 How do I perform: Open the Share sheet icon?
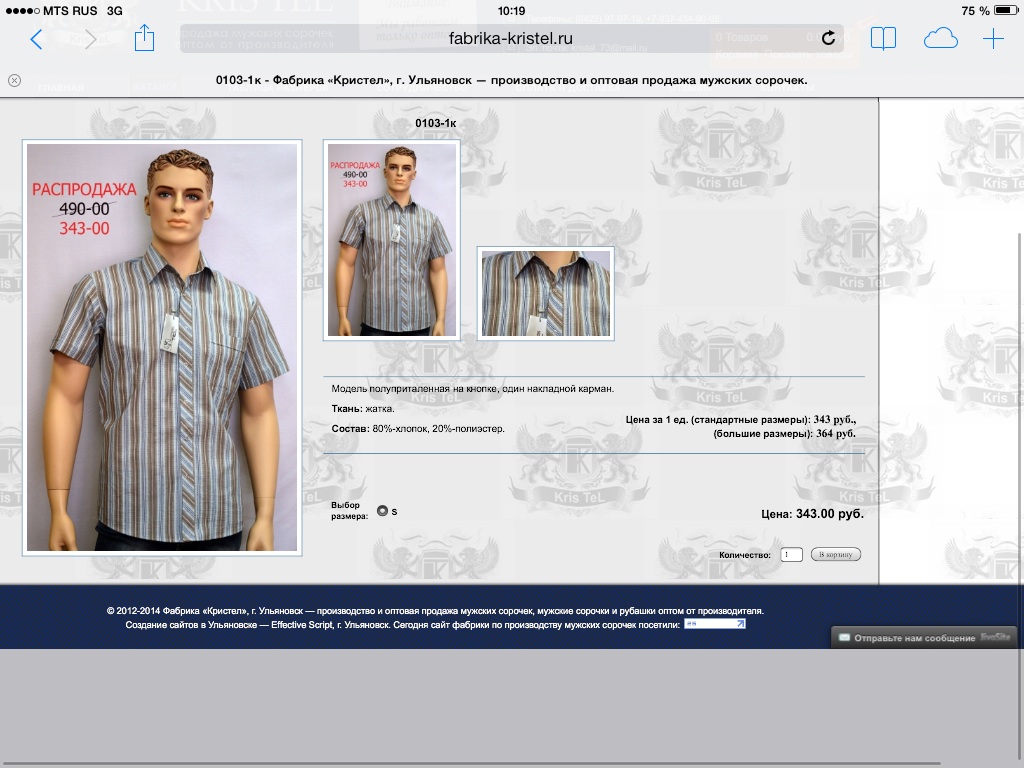tap(144, 38)
